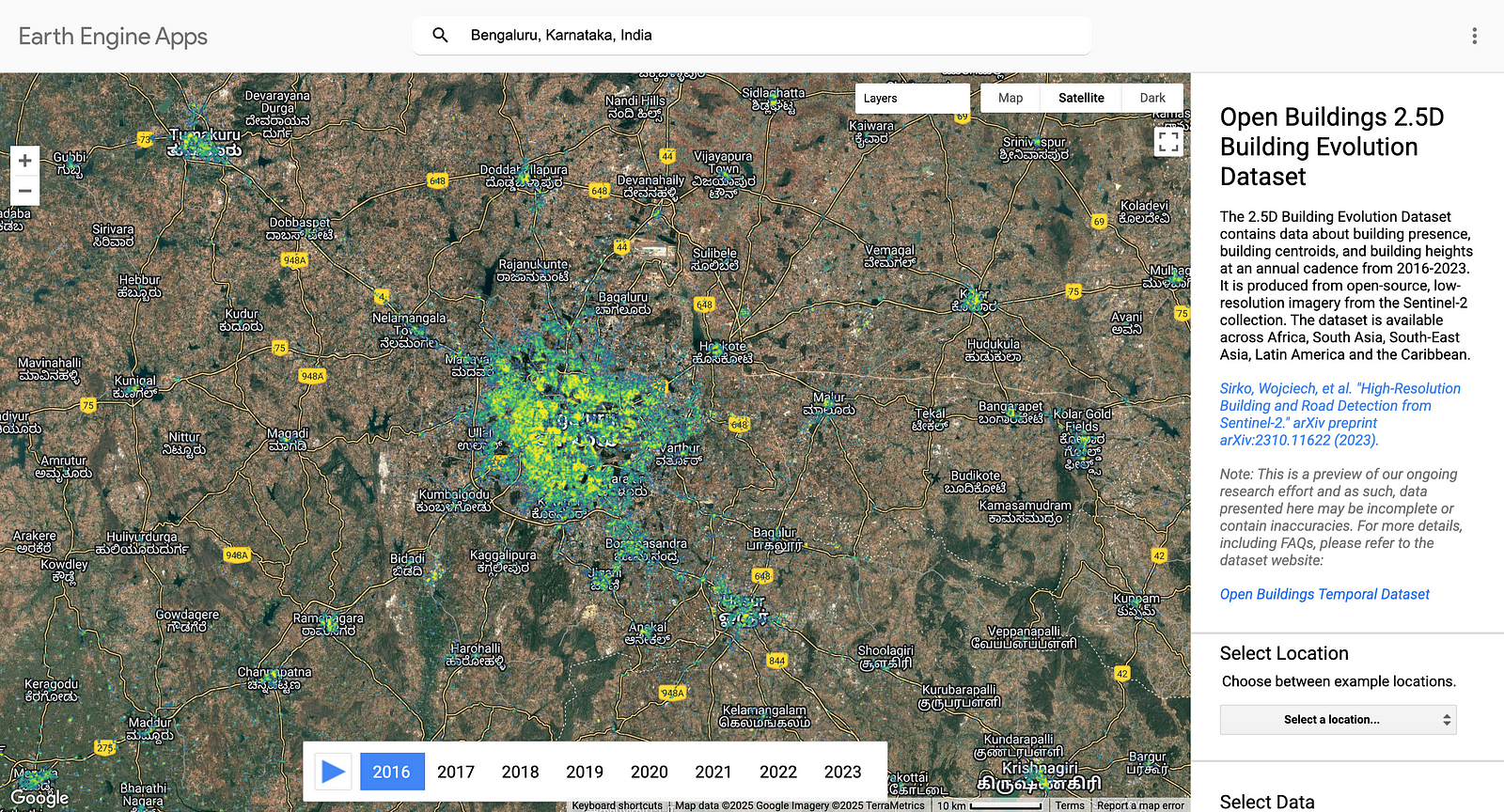
Task: Open the three-dot overflow menu
Action: tap(1474, 36)
